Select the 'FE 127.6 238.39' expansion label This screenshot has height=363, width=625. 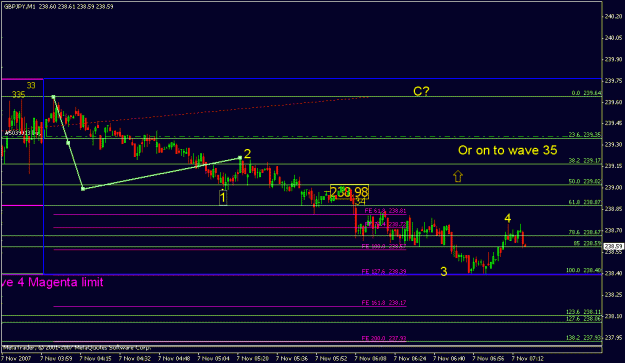384,272
